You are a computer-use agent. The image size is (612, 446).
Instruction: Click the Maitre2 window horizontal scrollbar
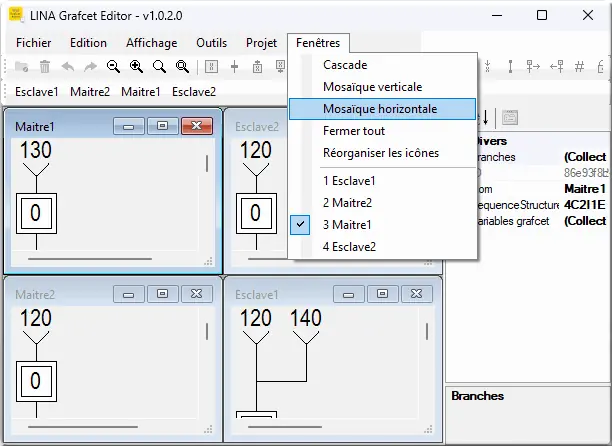click(x=83, y=427)
